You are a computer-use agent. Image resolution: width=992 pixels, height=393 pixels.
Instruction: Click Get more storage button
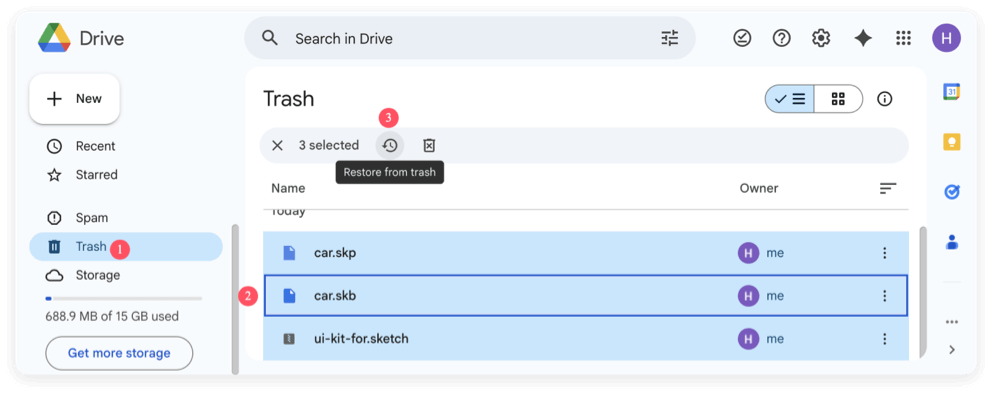[x=119, y=353]
